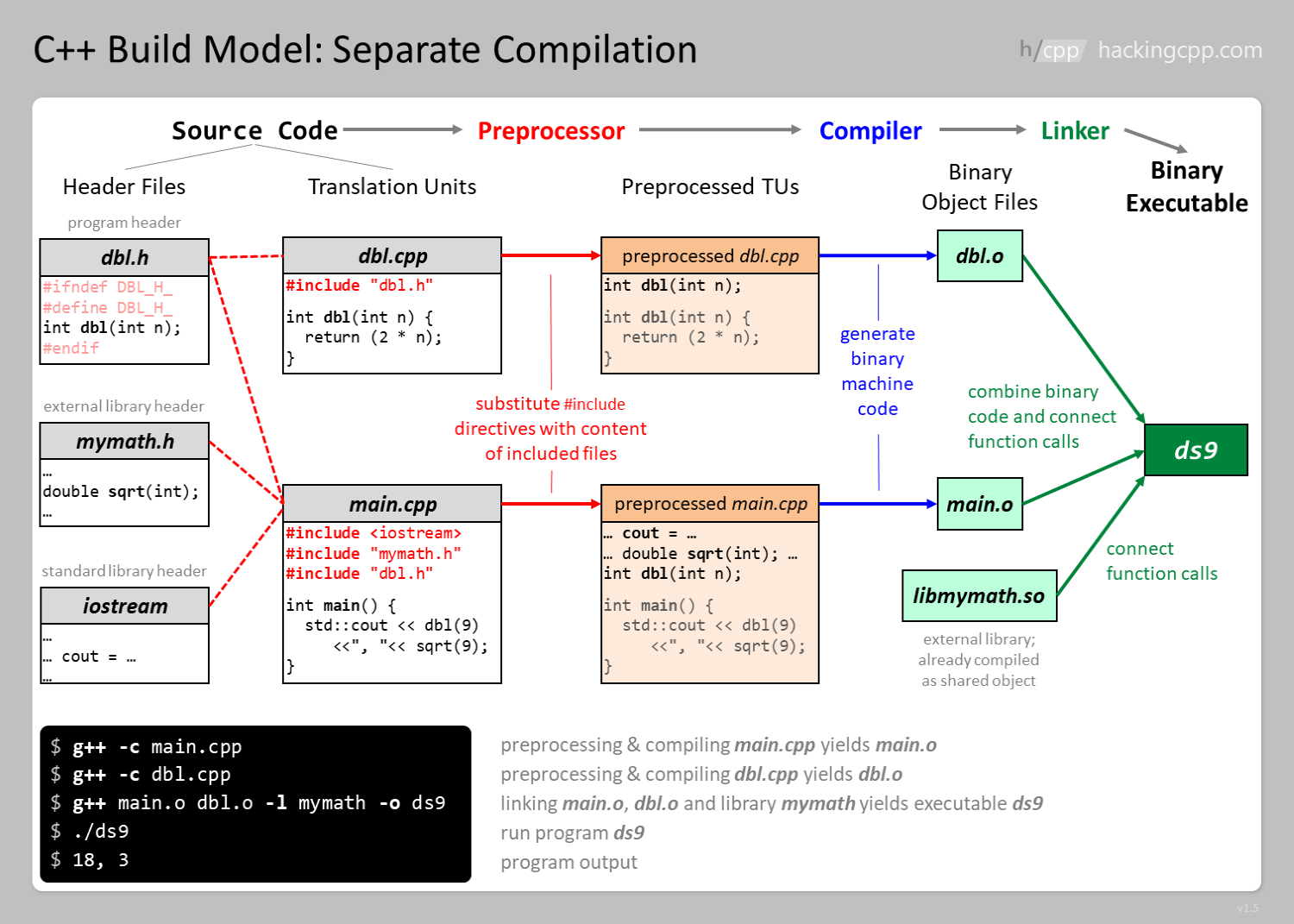Select the preprocessed main.cpp orange header
1294x924 pixels.
pos(710,504)
